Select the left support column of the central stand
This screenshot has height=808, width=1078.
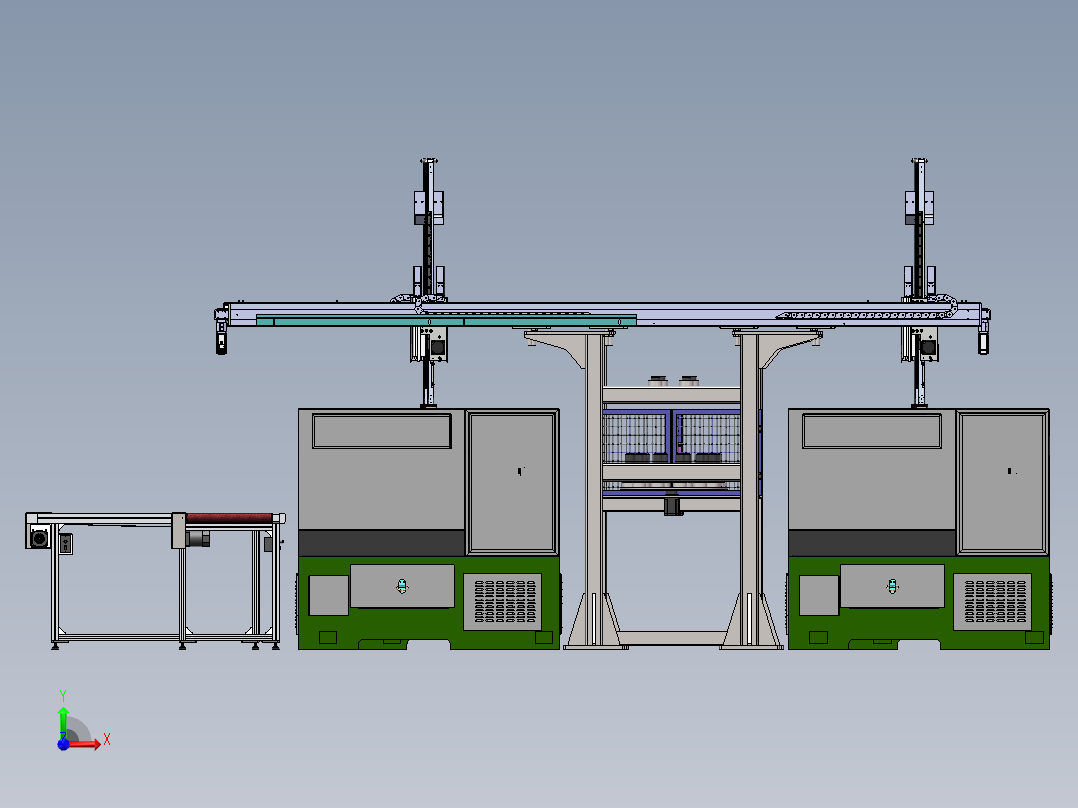coord(595,490)
